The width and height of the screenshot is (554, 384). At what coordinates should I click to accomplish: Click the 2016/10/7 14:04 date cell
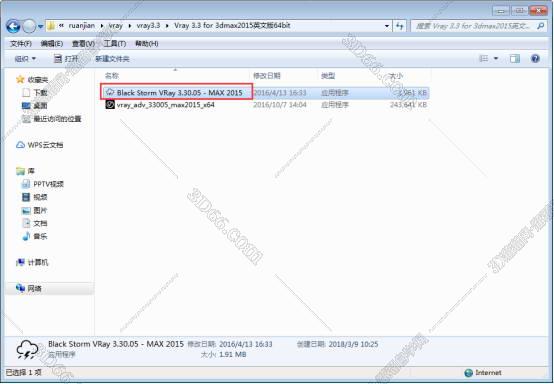point(280,105)
